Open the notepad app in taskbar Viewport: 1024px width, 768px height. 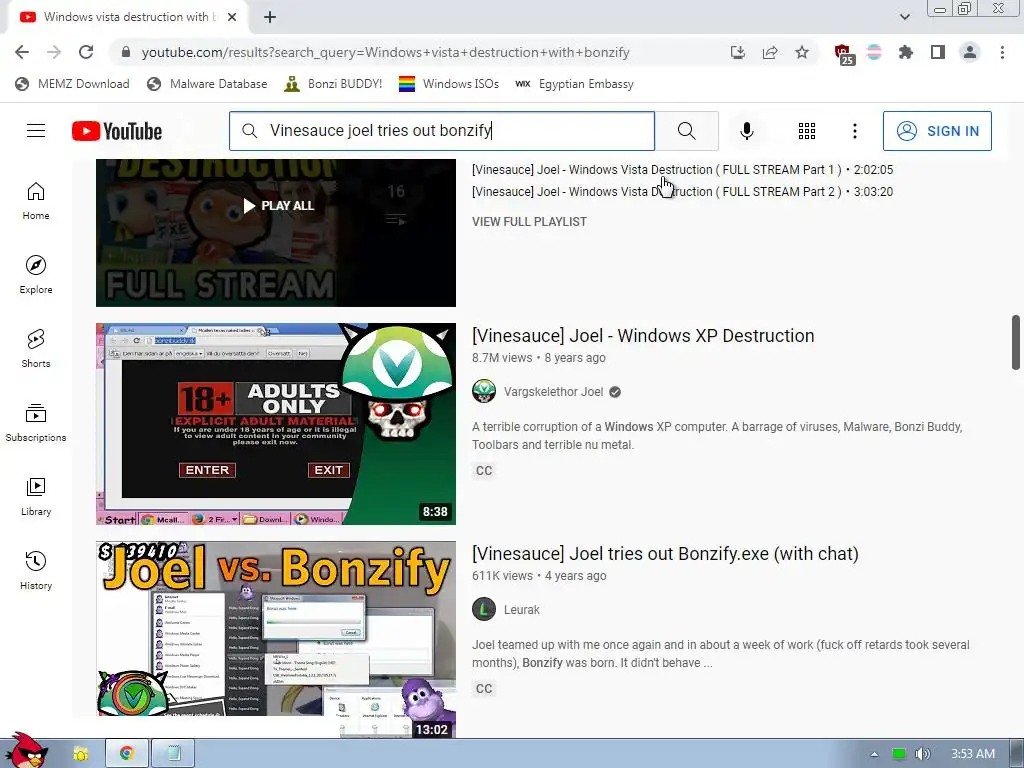click(173, 754)
